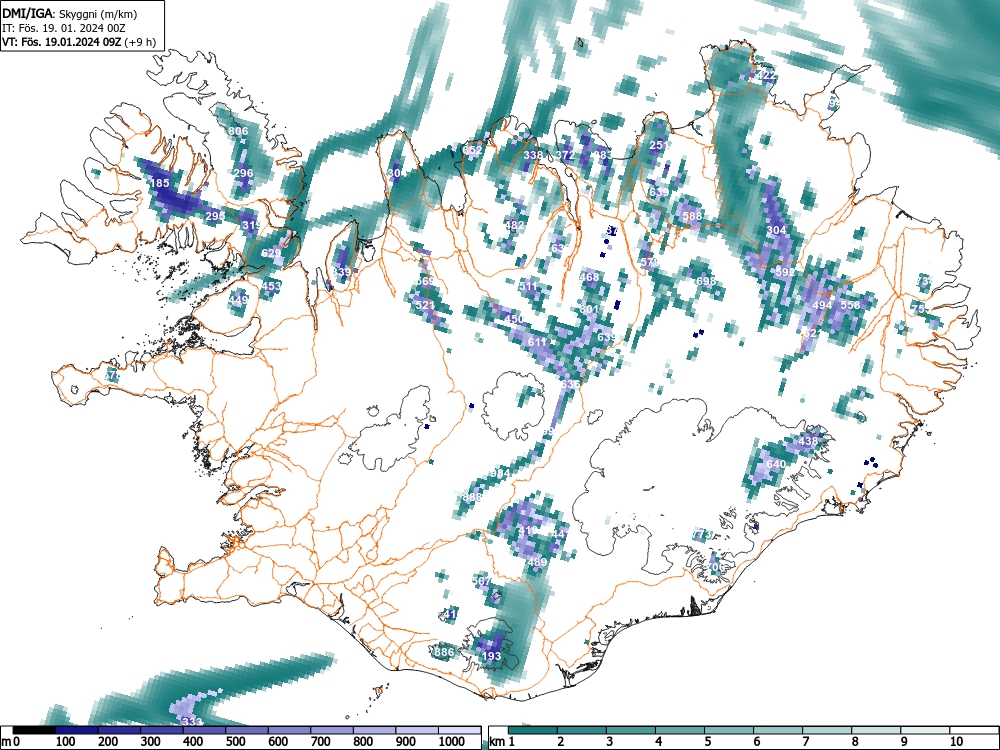Click the map label 698

(706, 281)
